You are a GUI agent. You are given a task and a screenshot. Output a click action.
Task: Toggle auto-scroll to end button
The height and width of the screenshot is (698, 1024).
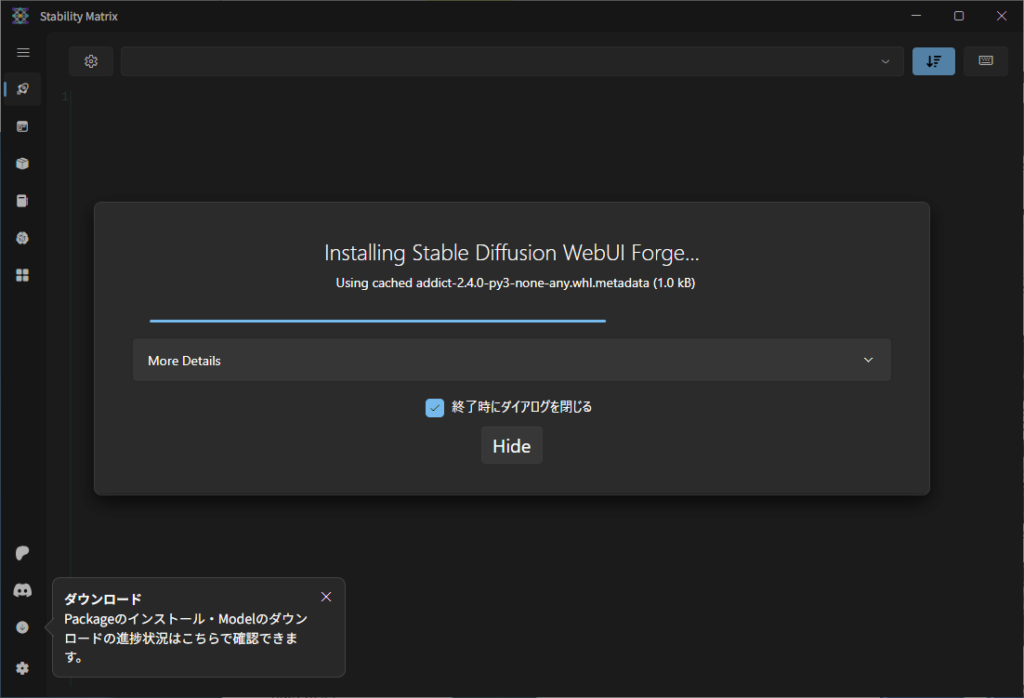[933, 61]
